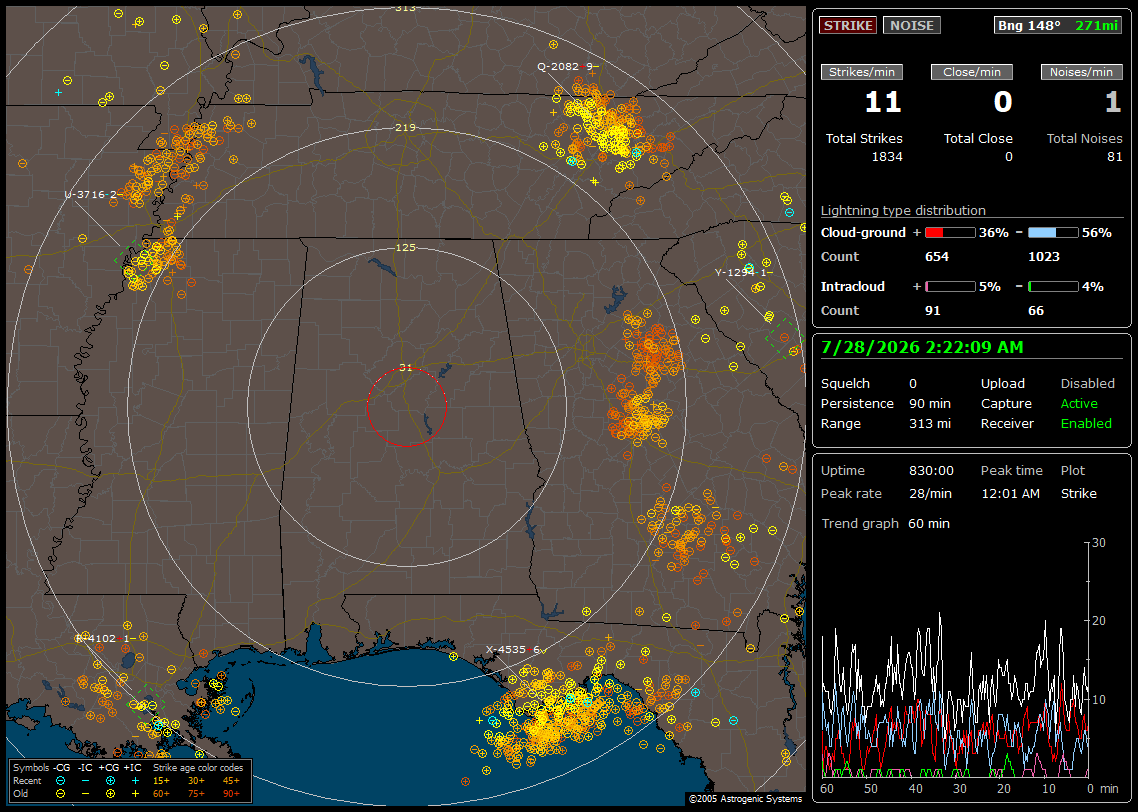Screen dimensions: 1138x812
Task: Click the Strikes/min header label
Action: 862,72
